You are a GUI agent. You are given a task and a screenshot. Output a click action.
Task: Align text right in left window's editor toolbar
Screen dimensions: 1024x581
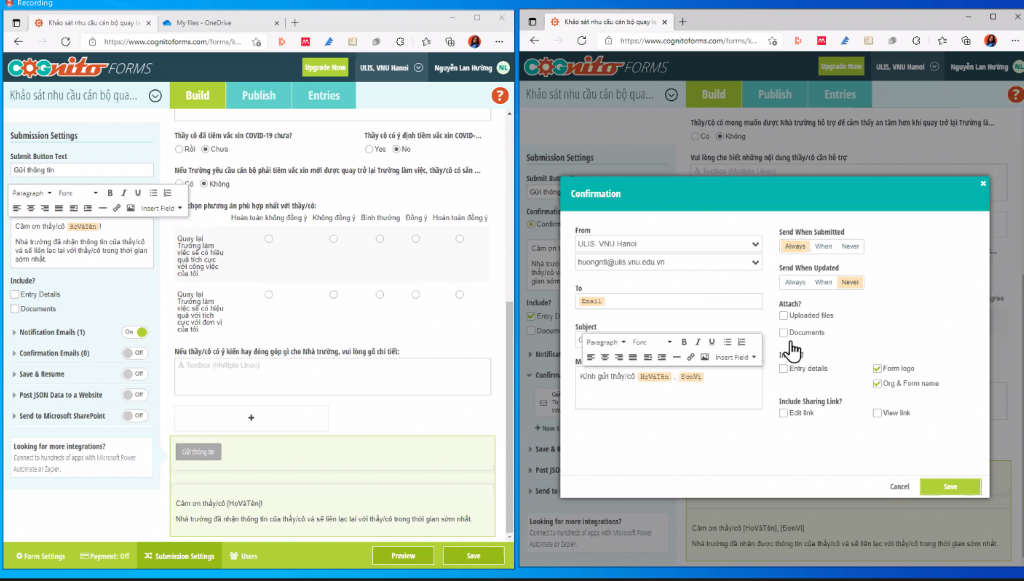click(x=45, y=208)
